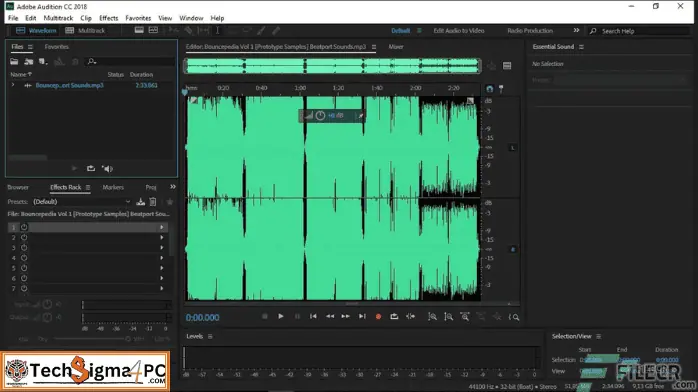Start recording with the red button
Viewport: 698px width, 392px height.
click(378, 317)
